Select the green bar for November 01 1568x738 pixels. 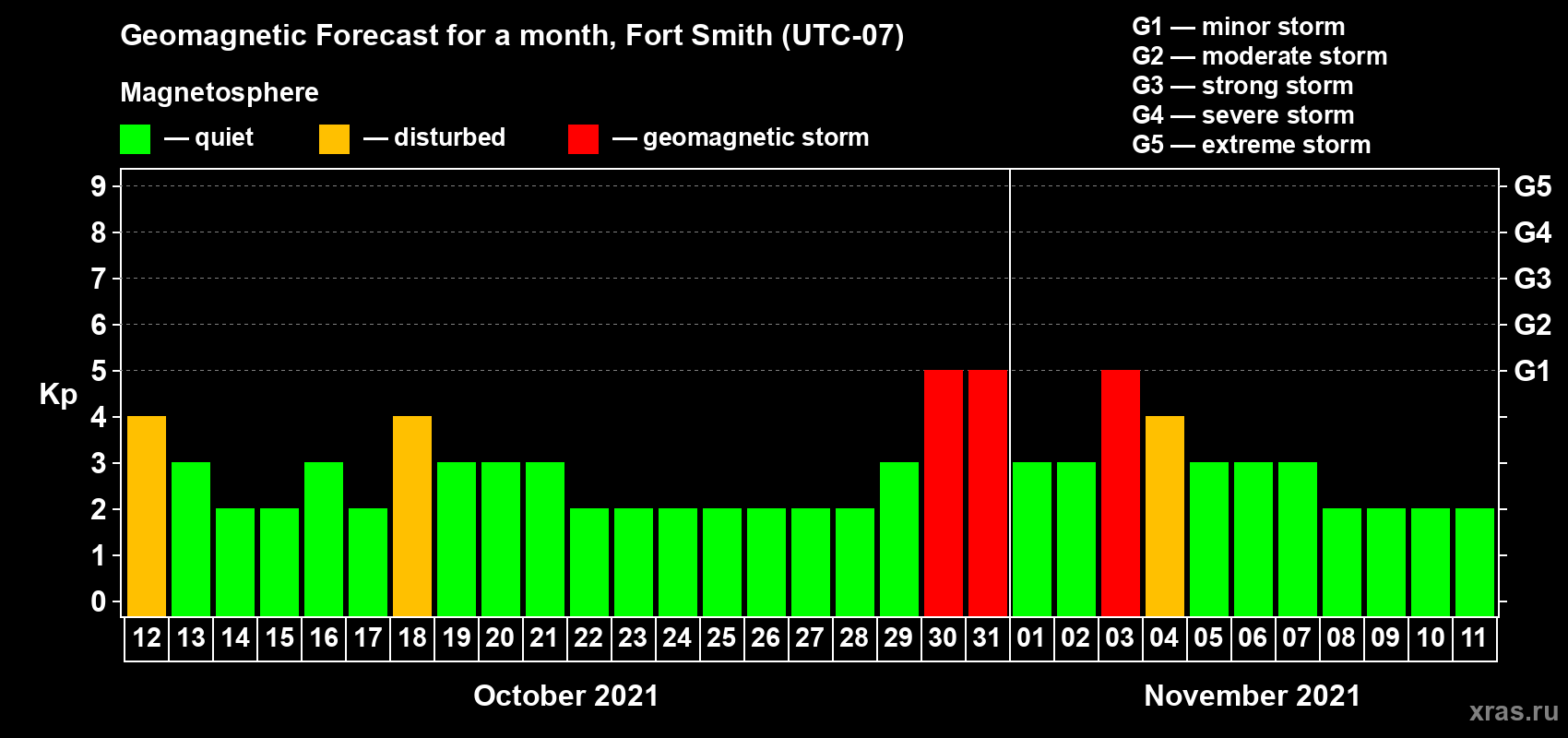[1032, 539]
